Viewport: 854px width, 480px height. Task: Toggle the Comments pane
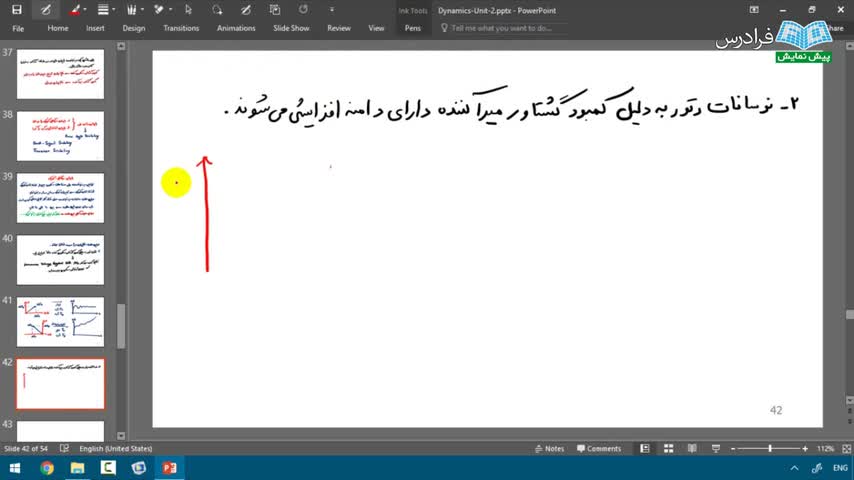(x=599, y=448)
